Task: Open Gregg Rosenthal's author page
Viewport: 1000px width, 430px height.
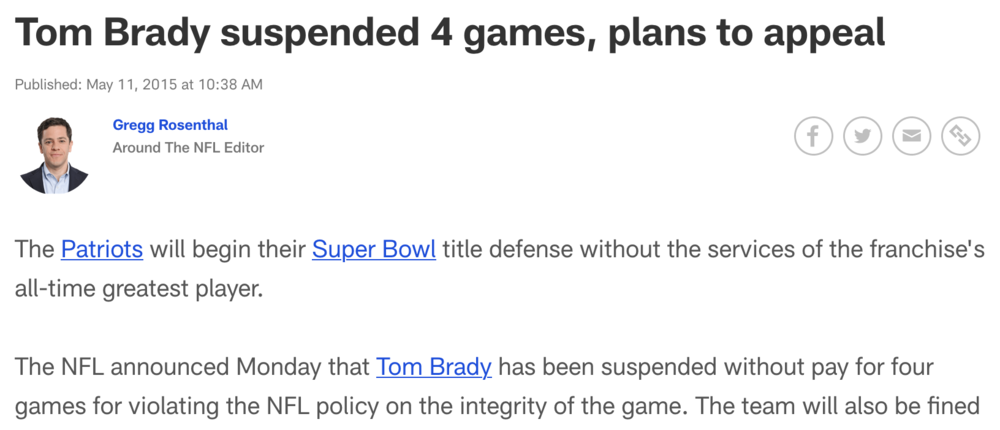Action: click(x=169, y=125)
